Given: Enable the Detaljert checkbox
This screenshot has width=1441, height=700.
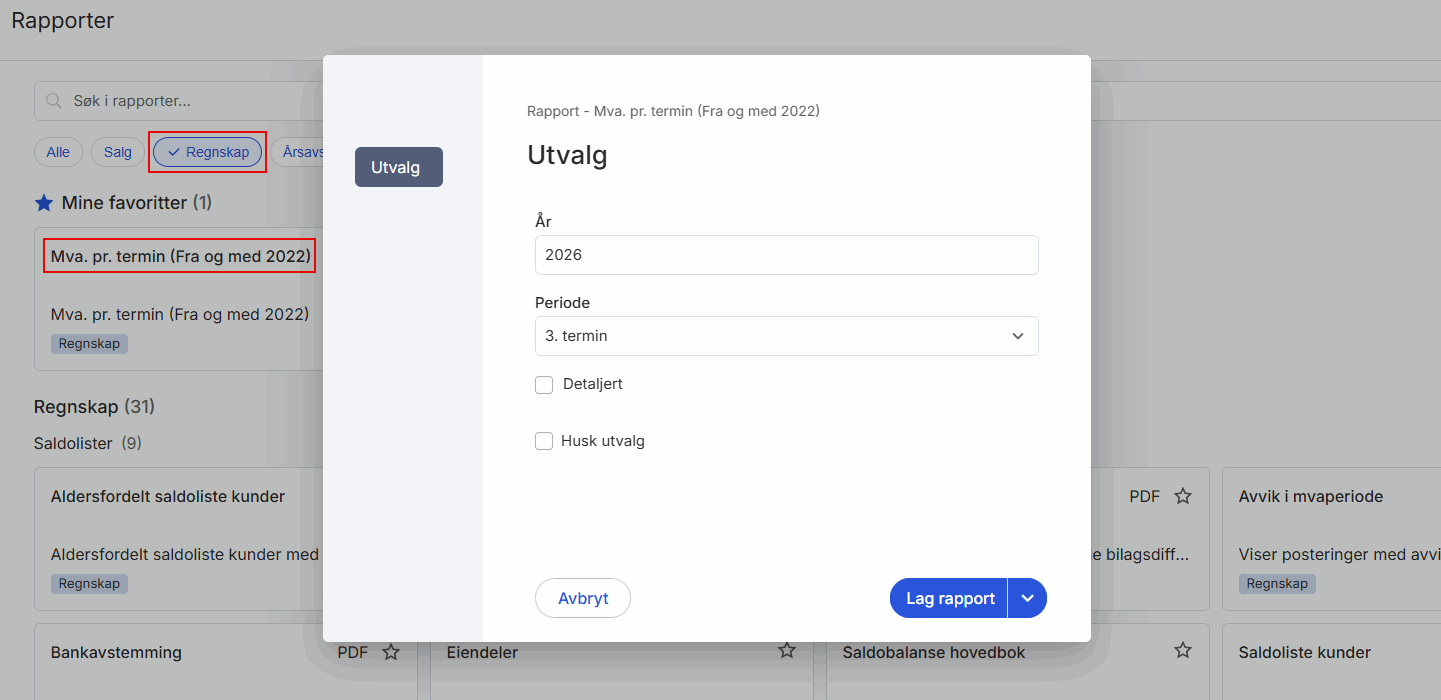Looking at the screenshot, I should coord(544,384).
